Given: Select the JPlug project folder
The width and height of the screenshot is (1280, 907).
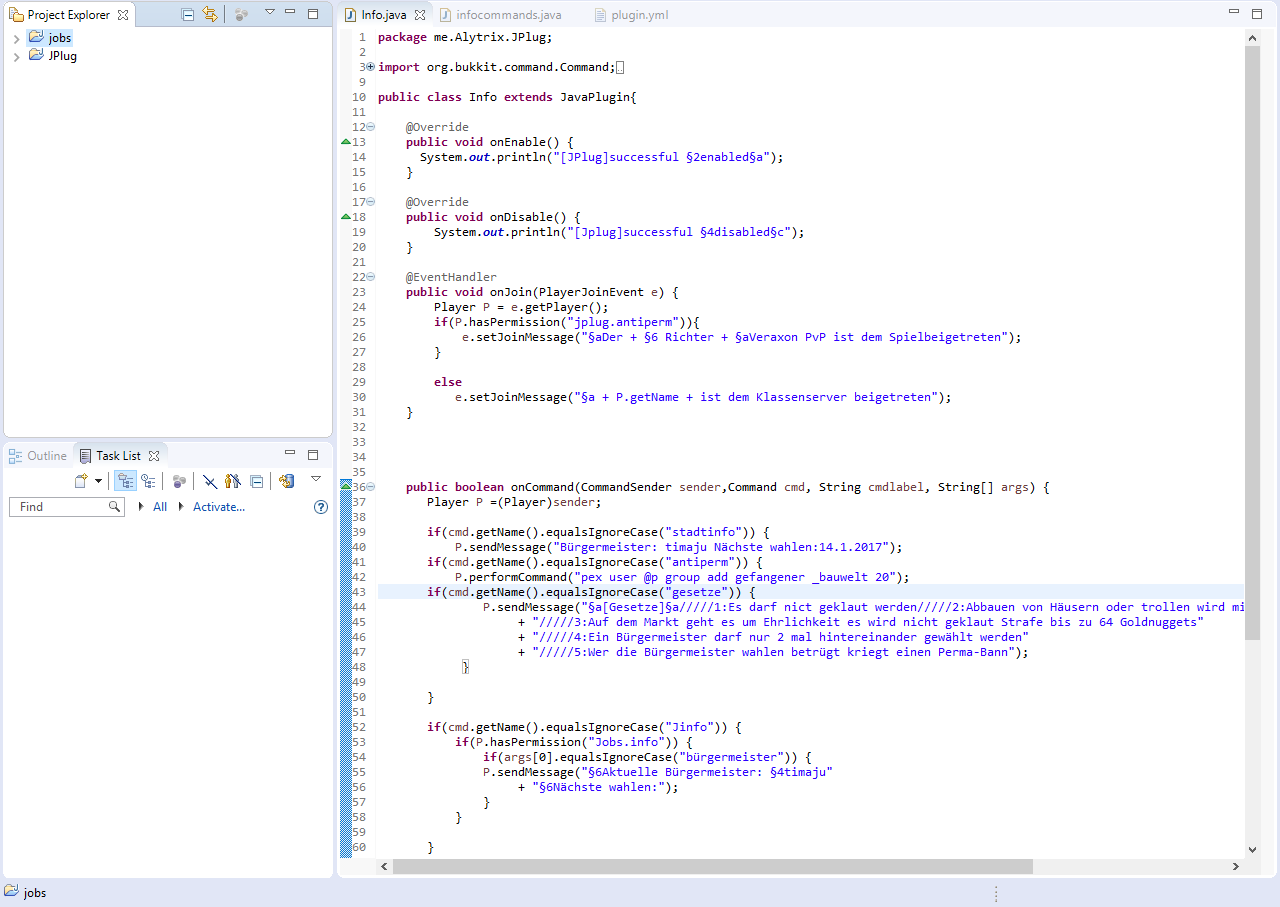Looking at the screenshot, I should coord(53,56).
